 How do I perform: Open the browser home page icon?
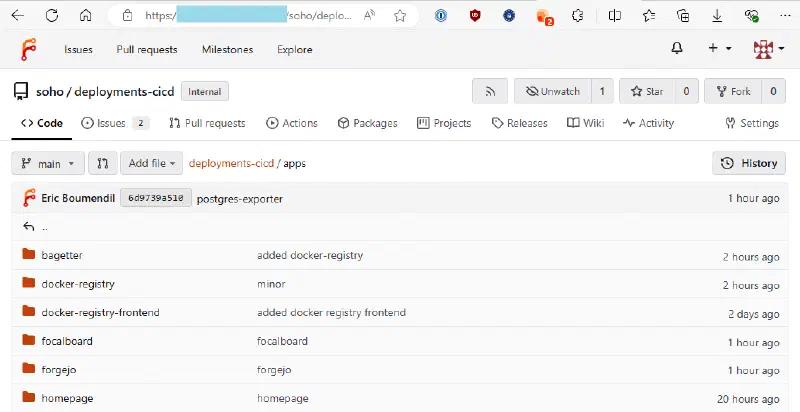coord(85,15)
